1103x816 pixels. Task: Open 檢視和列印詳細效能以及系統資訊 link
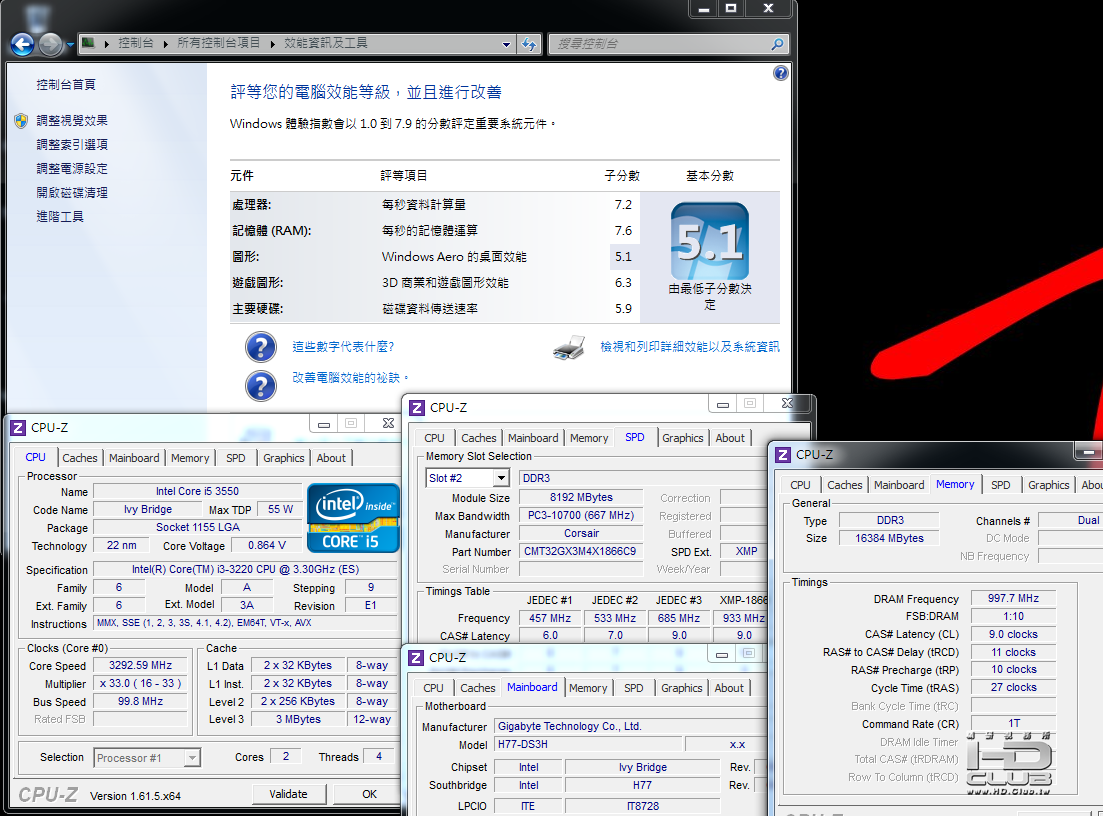click(689, 347)
